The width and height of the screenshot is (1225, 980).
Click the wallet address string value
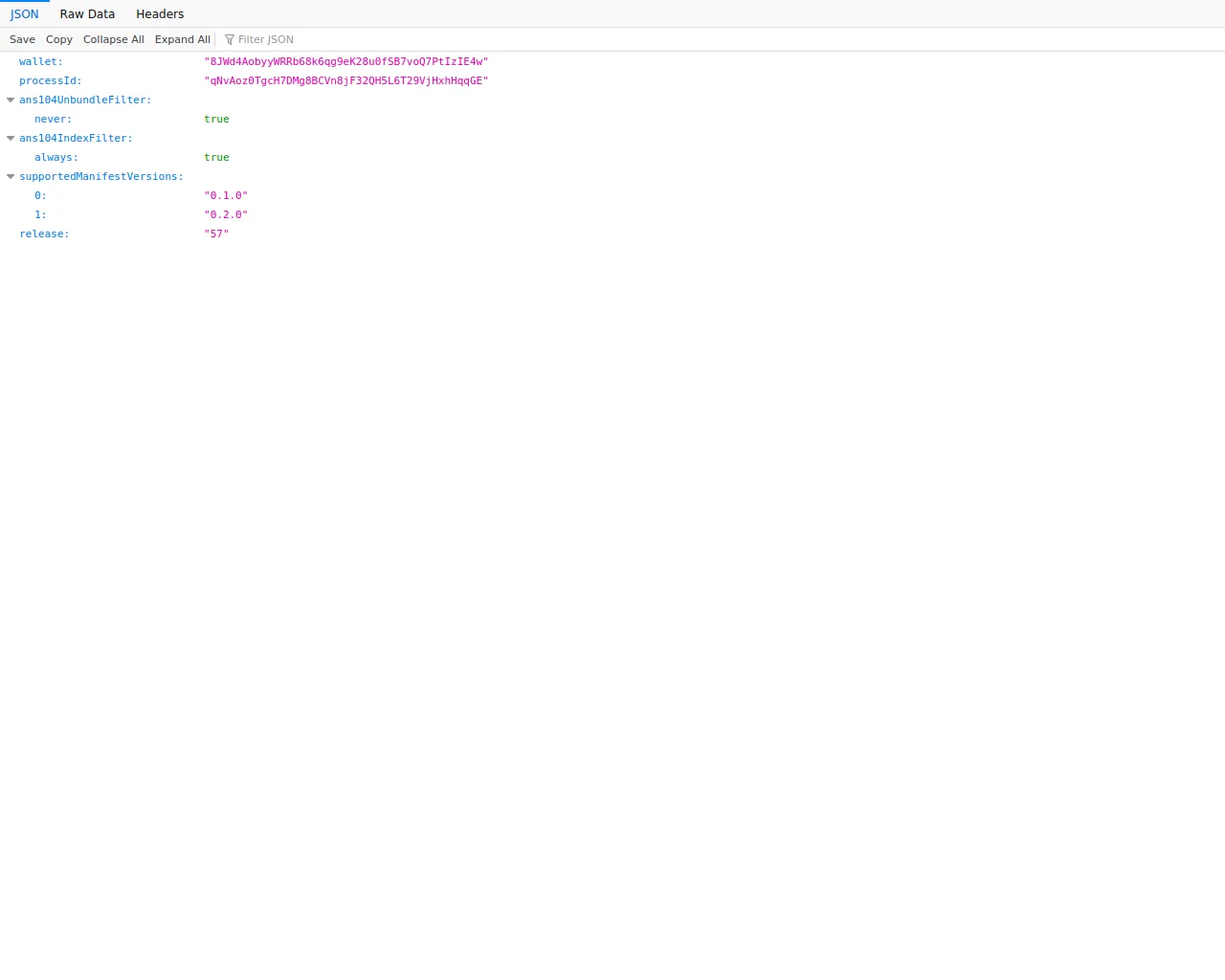tap(345, 61)
